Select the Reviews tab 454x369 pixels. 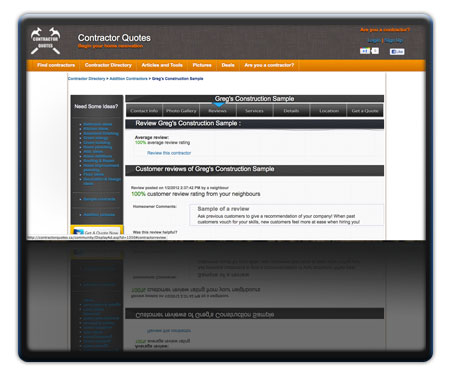click(x=218, y=111)
